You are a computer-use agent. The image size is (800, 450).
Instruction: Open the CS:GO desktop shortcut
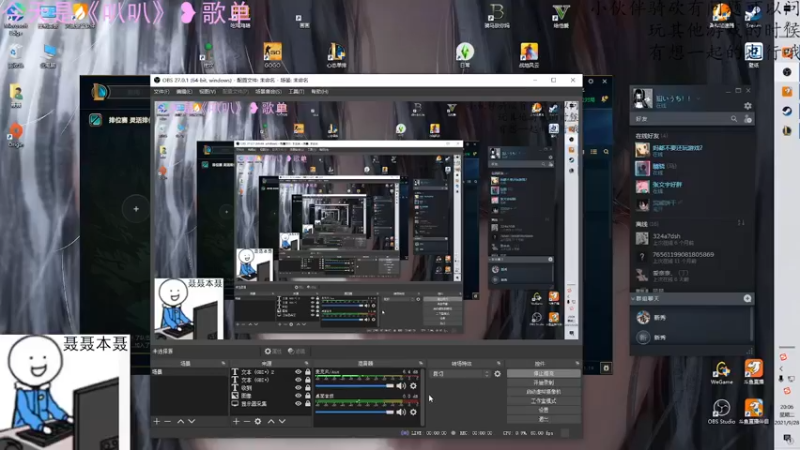[x=272, y=55]
